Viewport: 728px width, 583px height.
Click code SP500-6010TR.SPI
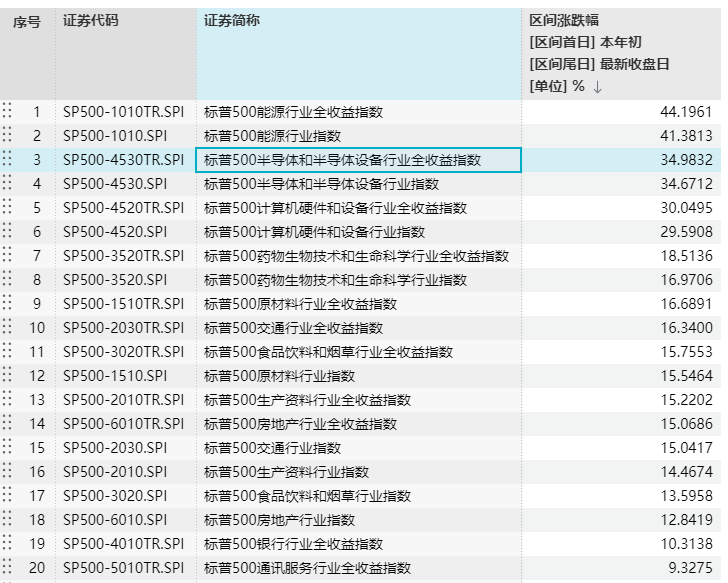tap(124, 424)
